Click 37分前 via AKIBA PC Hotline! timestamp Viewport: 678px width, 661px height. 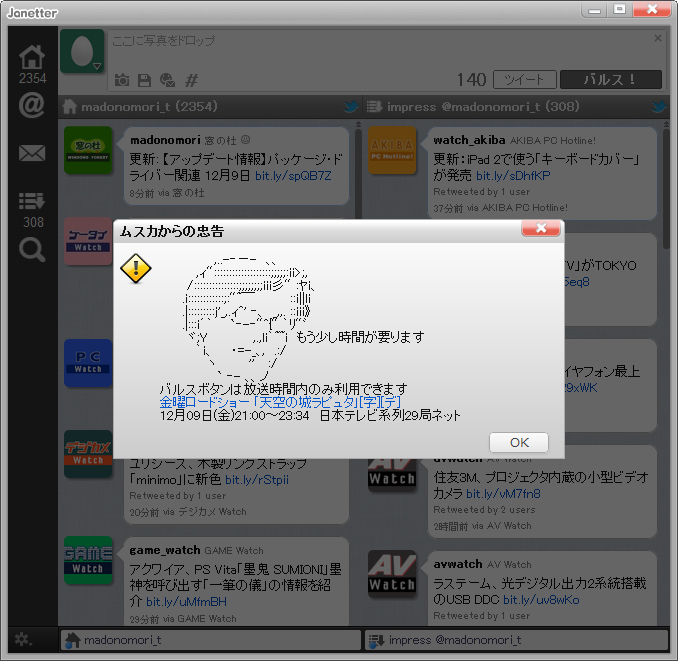(500, 208)
